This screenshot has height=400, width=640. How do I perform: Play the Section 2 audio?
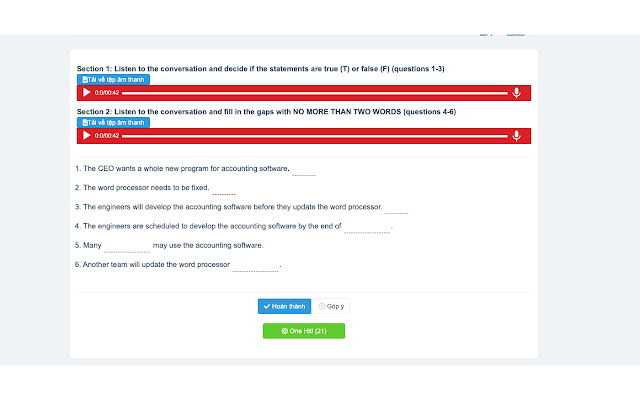(87, 136)
